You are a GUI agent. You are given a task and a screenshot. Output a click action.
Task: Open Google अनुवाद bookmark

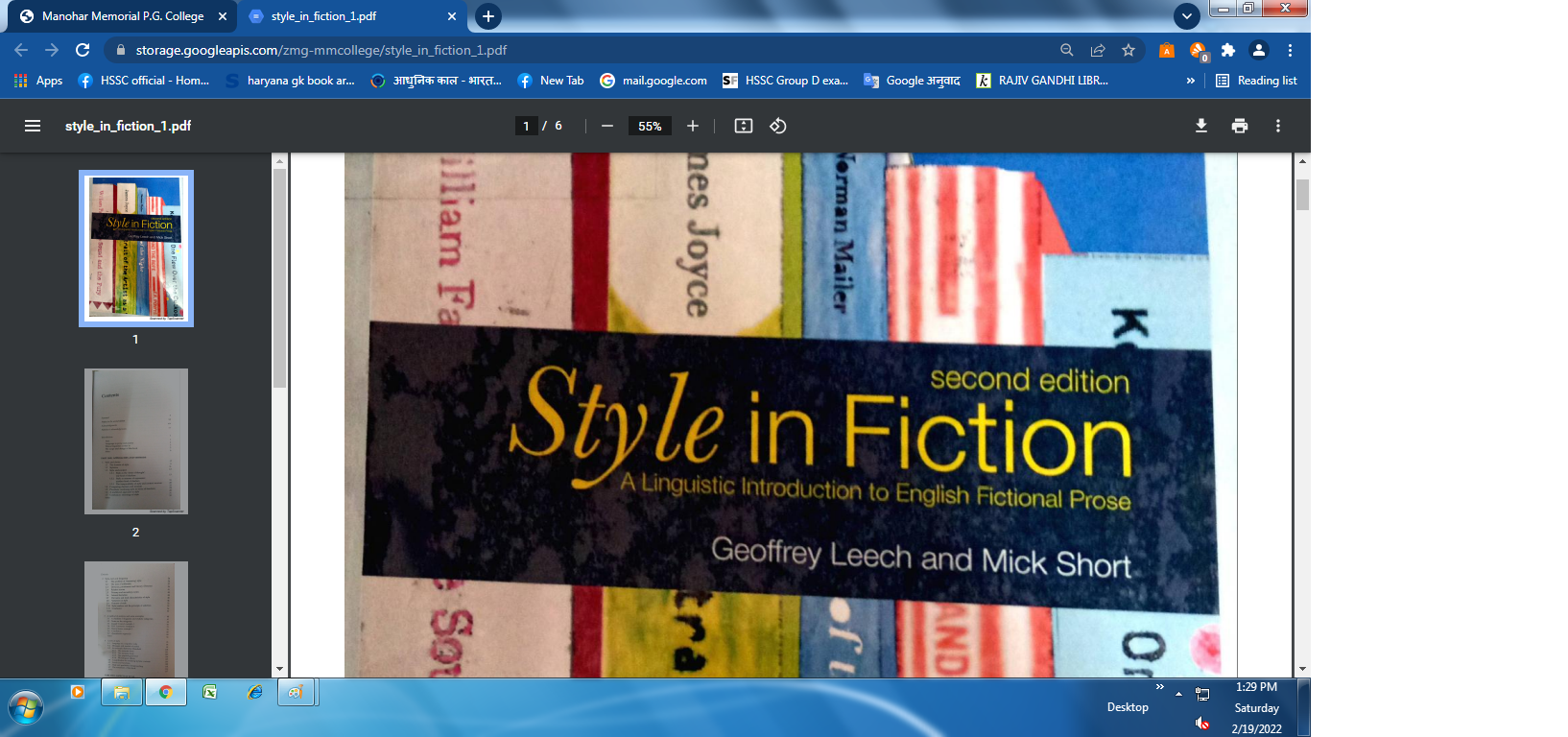click(912, 81)
